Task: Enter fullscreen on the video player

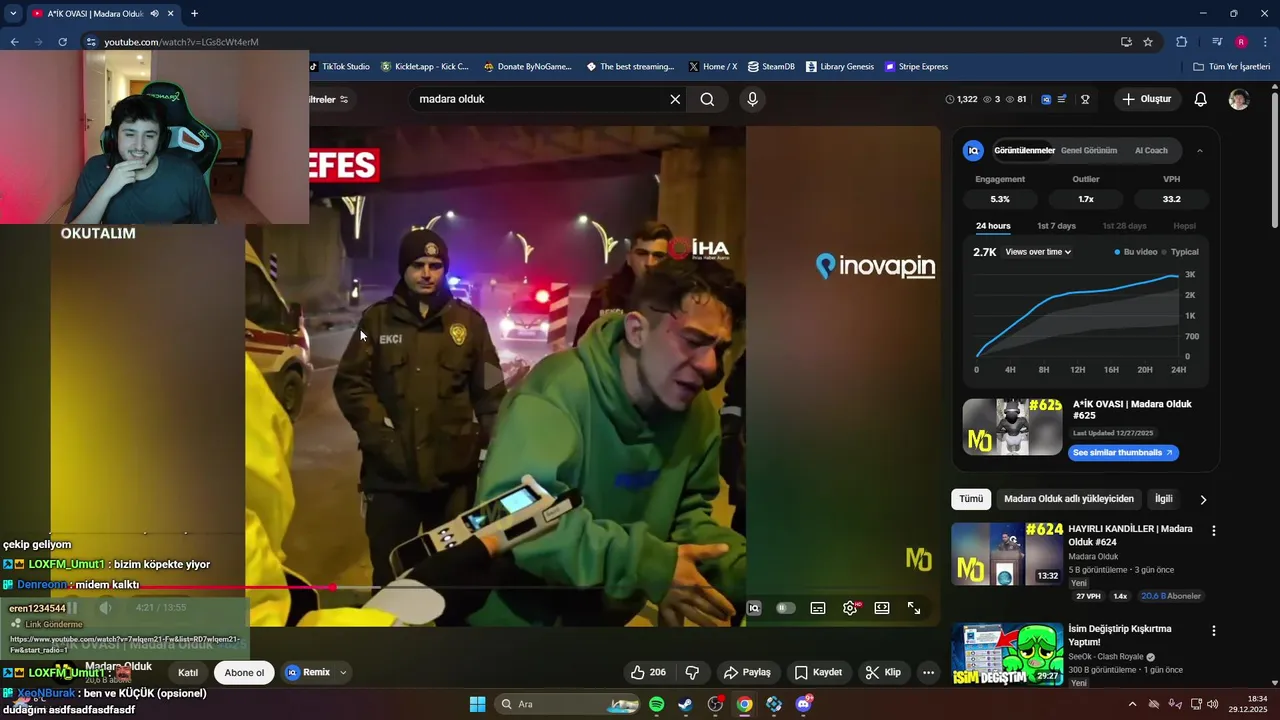Action: (x=914, y=608)
